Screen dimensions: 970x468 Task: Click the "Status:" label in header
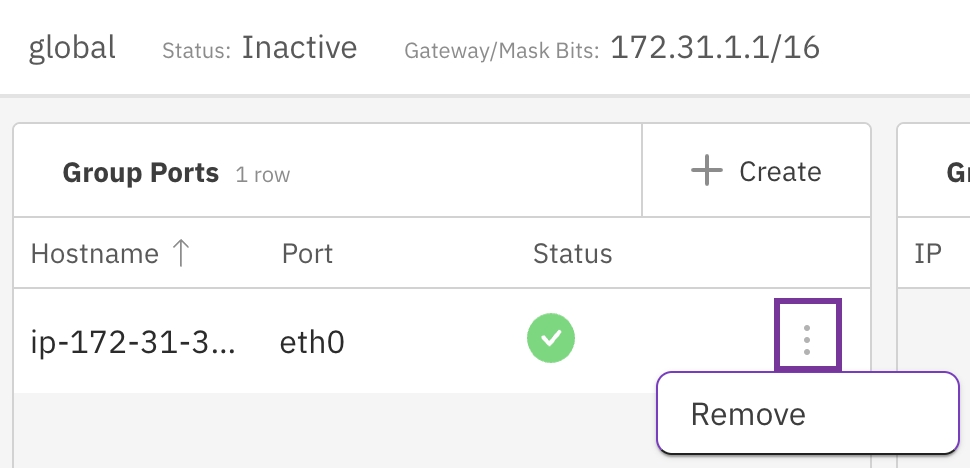click(197, 50)
